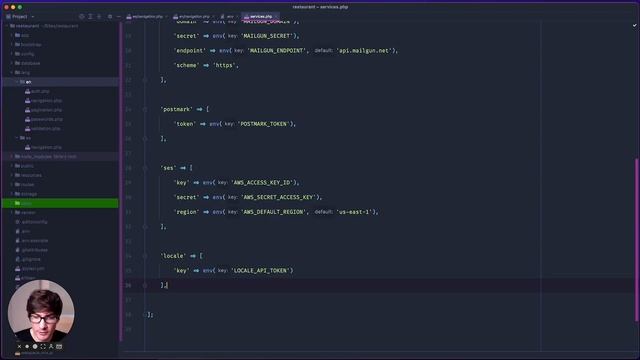Fold the 'postmark' array block in gutter

[x=145, y=109]
